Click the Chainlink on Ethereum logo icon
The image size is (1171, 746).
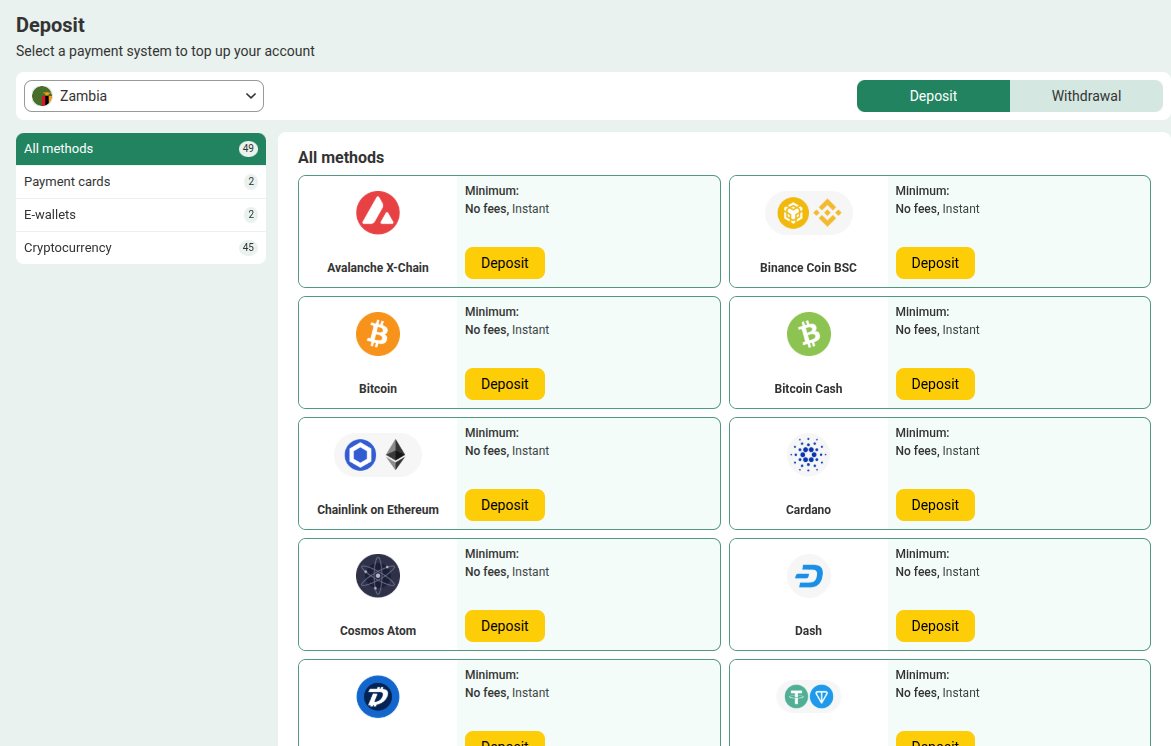coord(378,455)
